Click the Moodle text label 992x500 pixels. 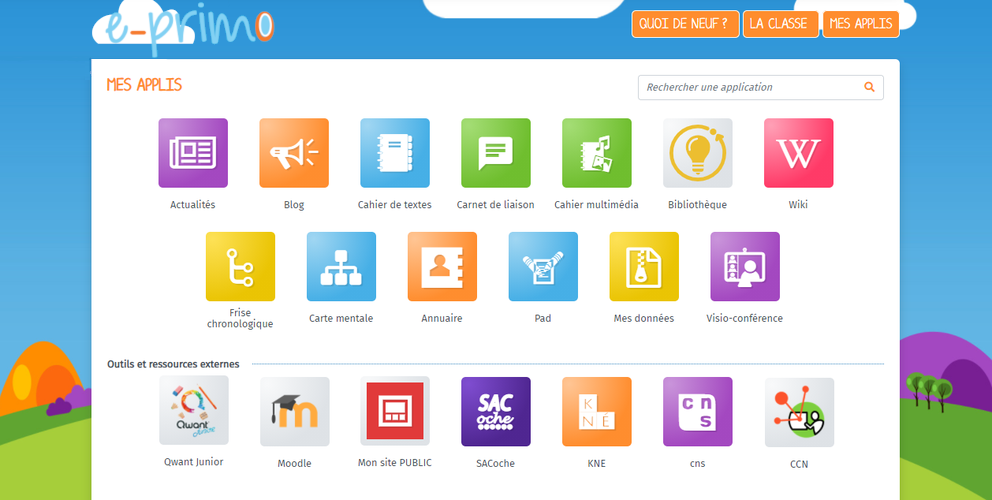[x=295, y=463]
